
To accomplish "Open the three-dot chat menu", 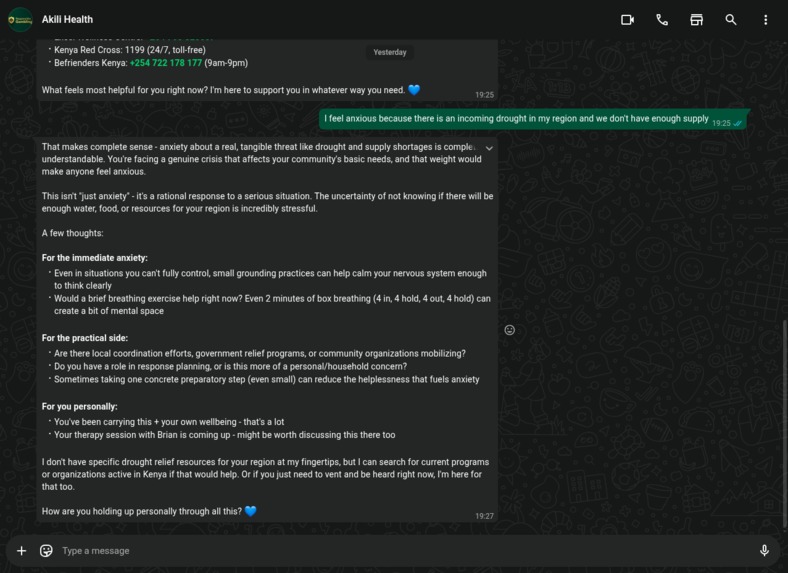I will point(765,20).
